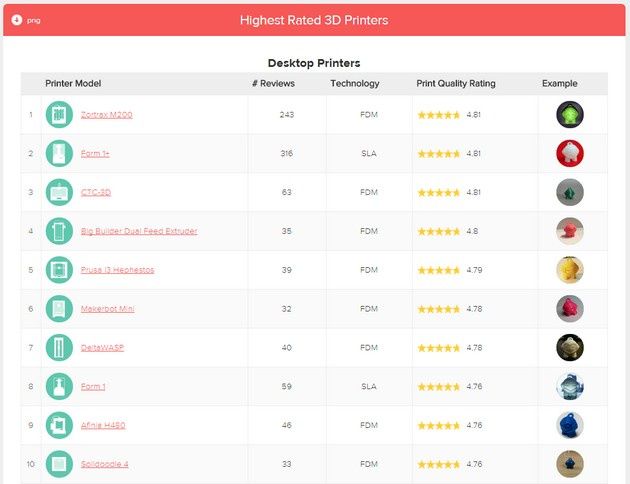Click the Zortrax M200 printer icon
Screen dimensions: 630x484
[59, 114]
